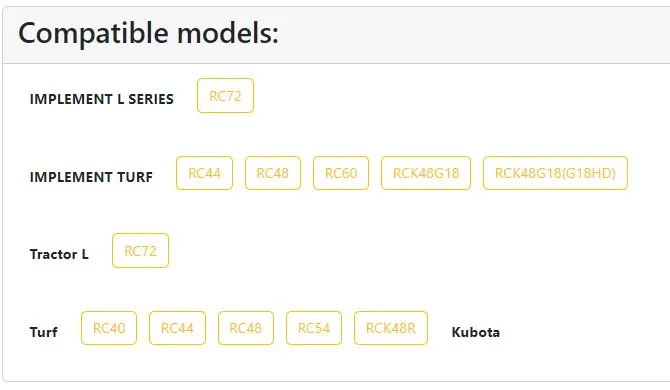Click the RC60 model tag

tap(341, 173)
